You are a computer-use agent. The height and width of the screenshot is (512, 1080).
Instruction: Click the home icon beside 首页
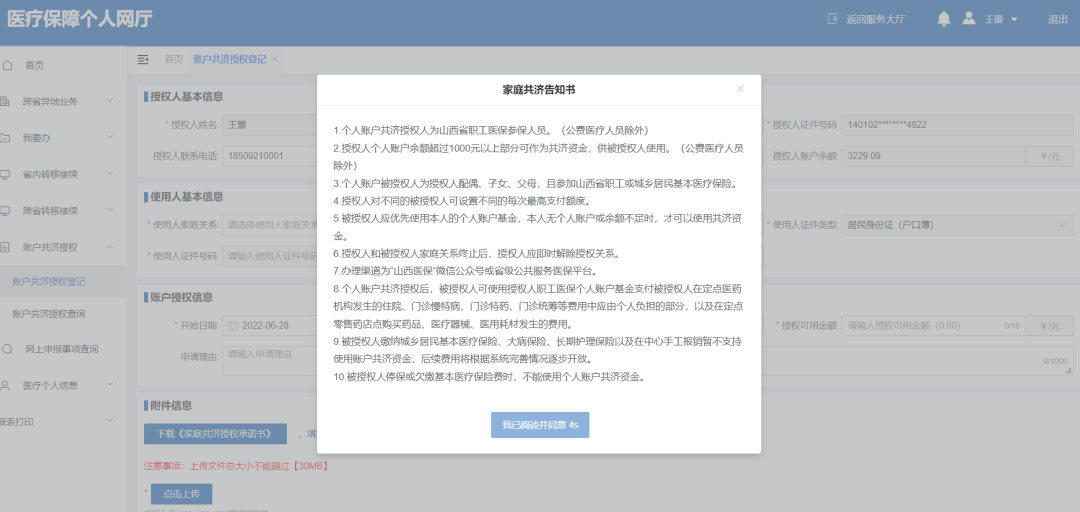point(8,65)
